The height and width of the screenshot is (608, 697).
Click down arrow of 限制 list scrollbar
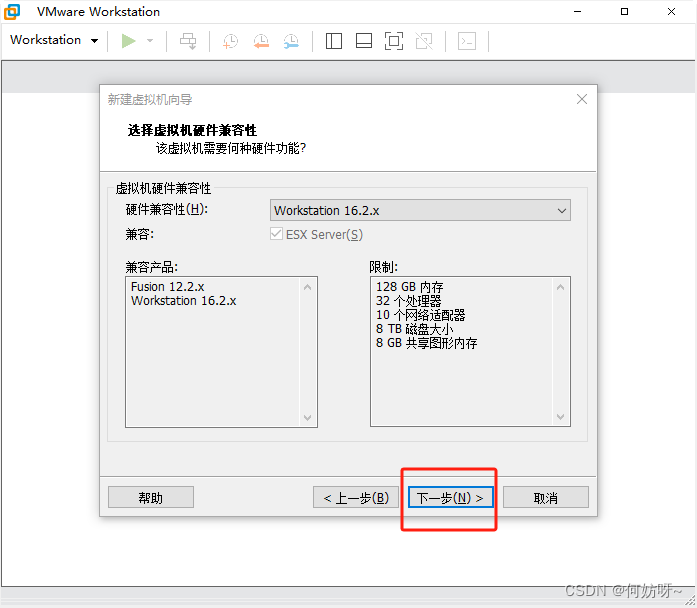(x=561, y=417)
